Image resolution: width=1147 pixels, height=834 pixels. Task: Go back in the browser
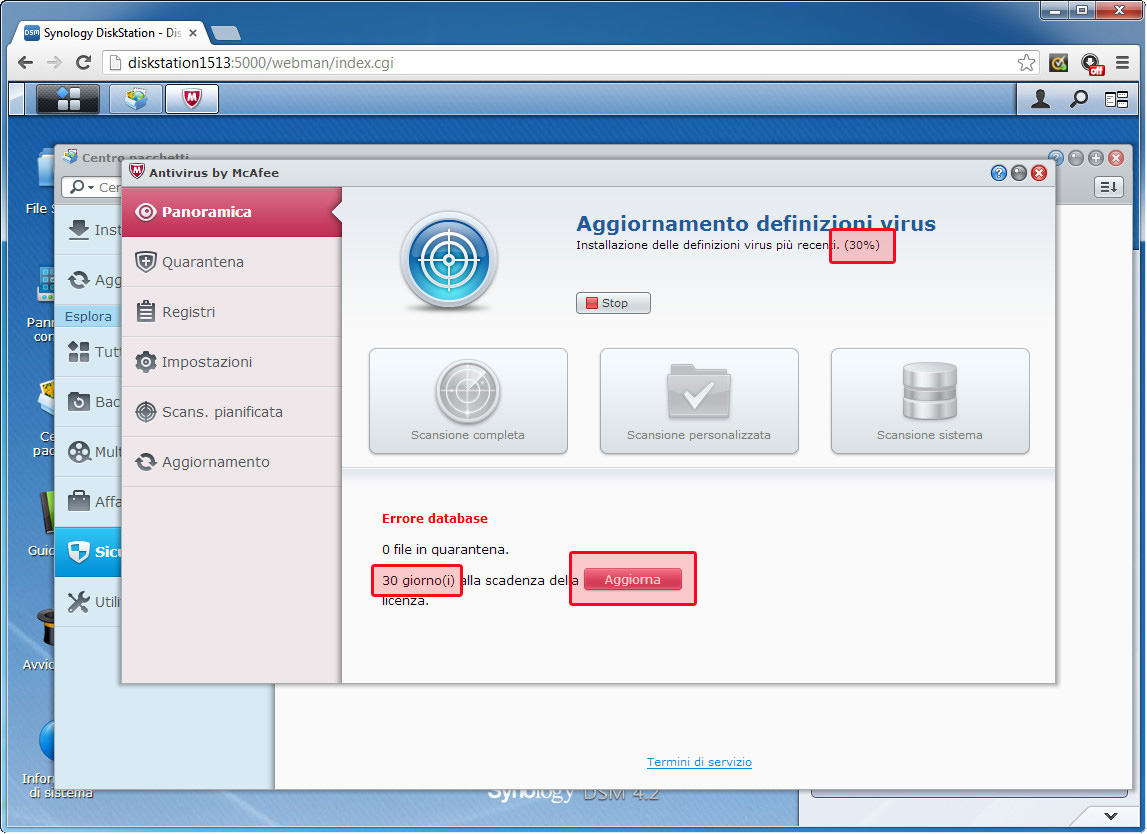click(x=26, y=63)
